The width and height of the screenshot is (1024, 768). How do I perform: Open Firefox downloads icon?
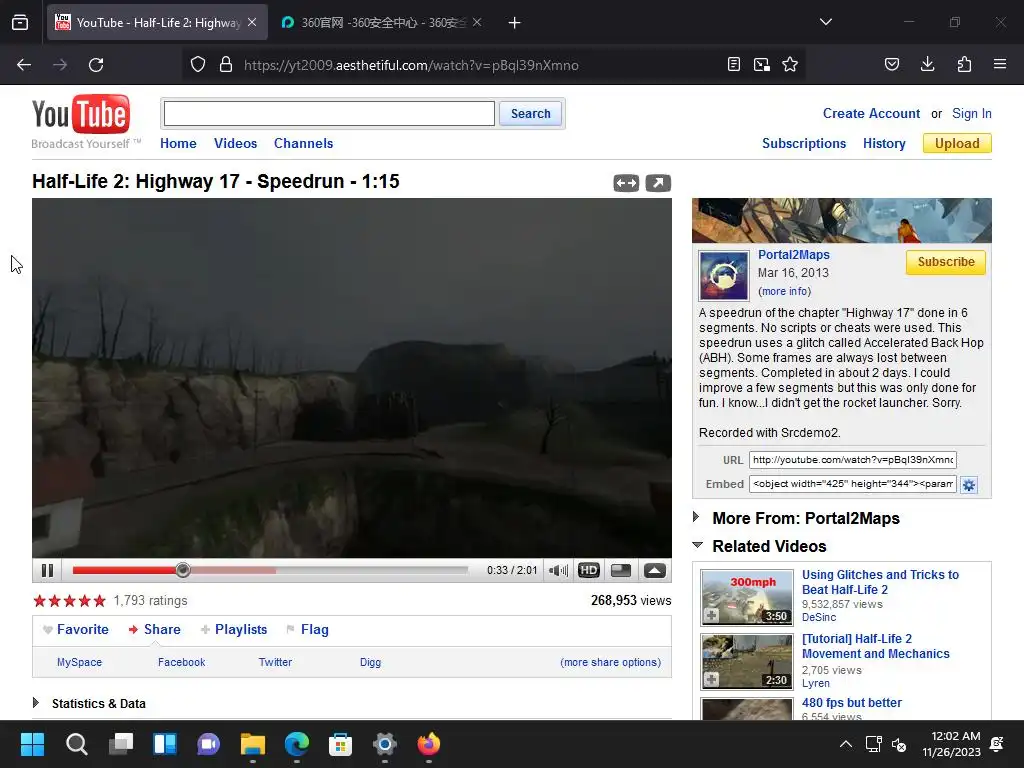[927, 64]
